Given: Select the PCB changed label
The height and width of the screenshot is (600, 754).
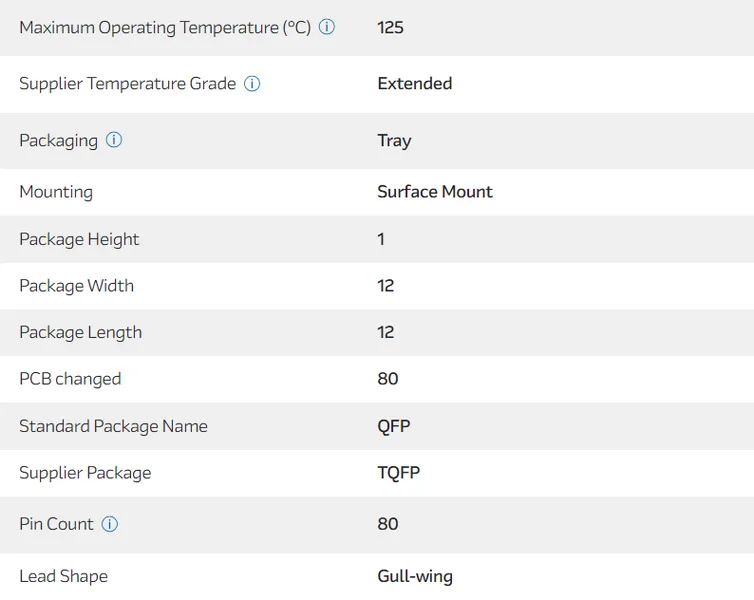Looking at the screenshot, I should pos(70,379).
